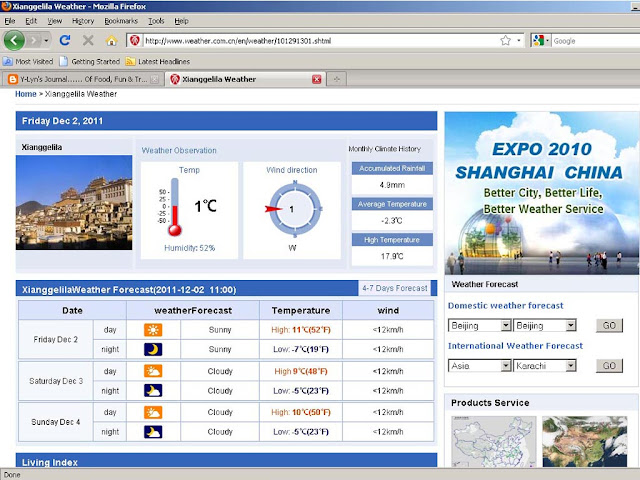The image size is (640, 480).
Task: Click the High: 11°C(52°F) temperature cell
Action: click(x=301, y=330)
